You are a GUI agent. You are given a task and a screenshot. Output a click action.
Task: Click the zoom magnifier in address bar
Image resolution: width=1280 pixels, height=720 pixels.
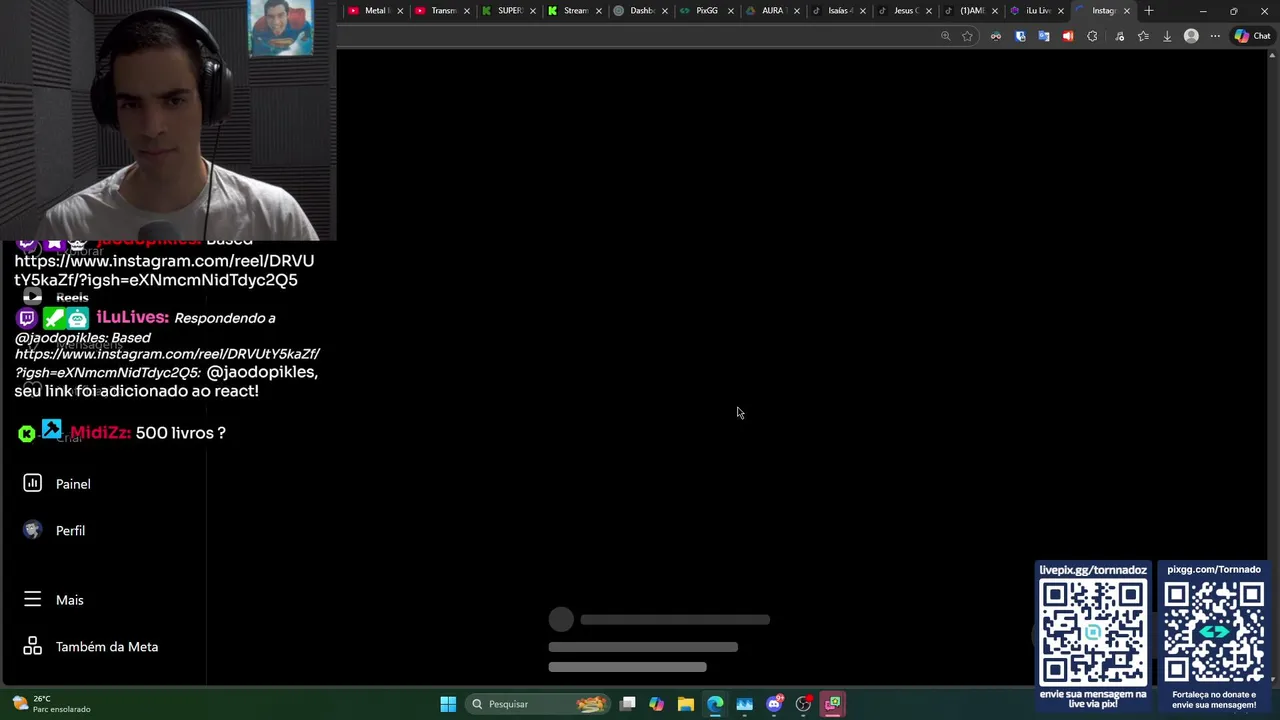click(x=945, y=36)
